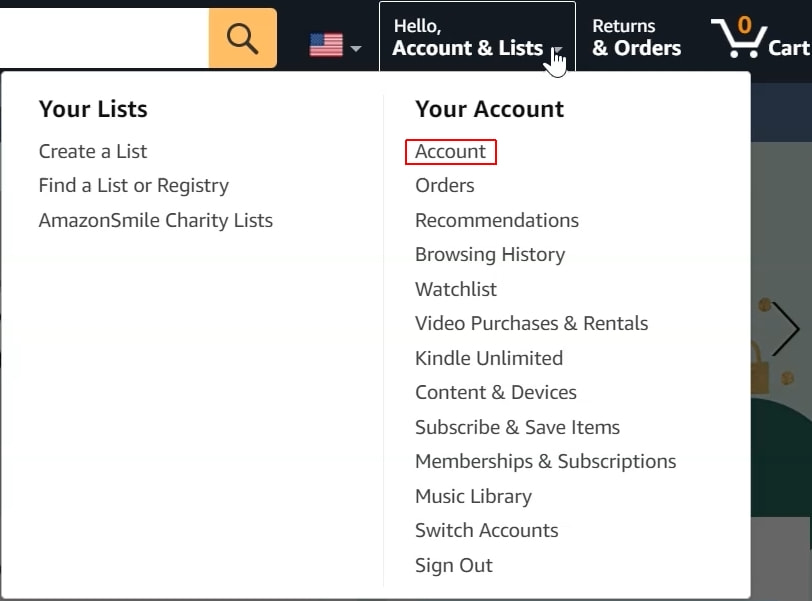Open your Watchlist
The height and width of the screenshot is (601, 812).
click(x=456, y=289)
